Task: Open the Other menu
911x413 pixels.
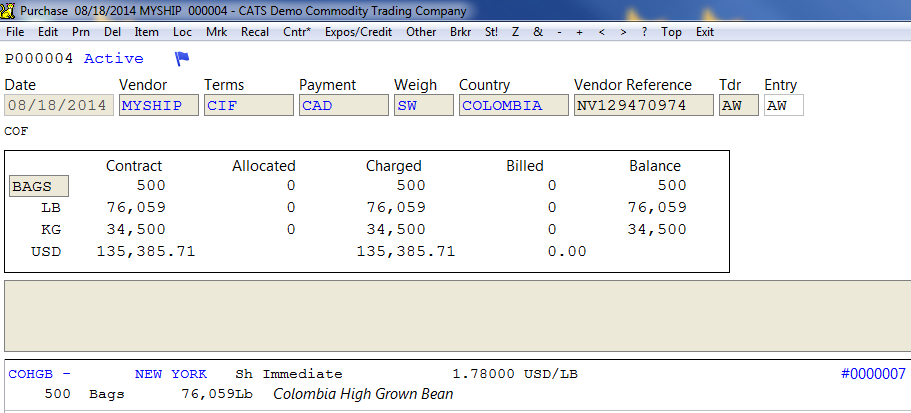Action: pyautogui.click(x=421, y=32)
